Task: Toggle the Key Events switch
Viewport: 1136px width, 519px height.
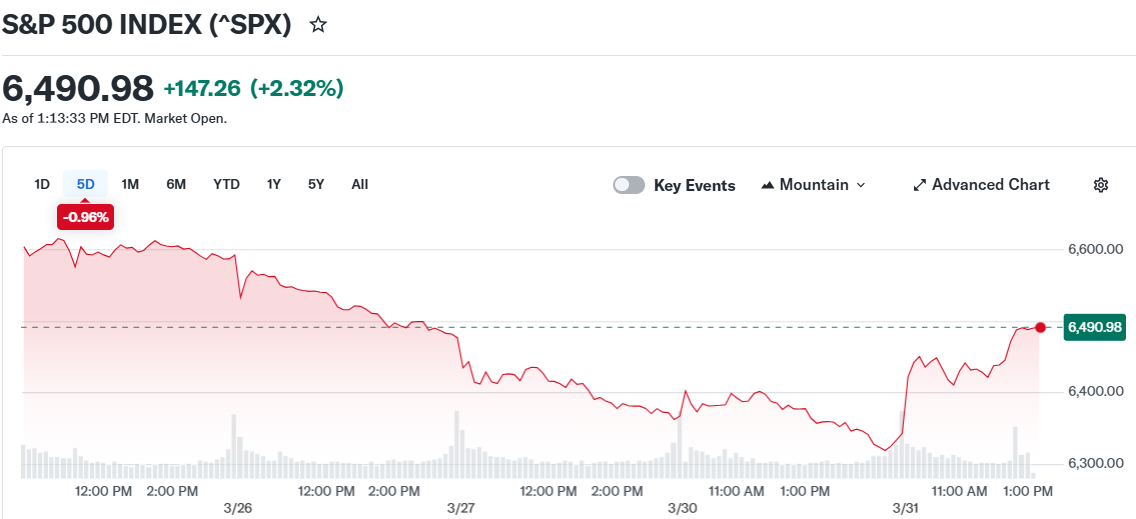Action: [629, 185]
